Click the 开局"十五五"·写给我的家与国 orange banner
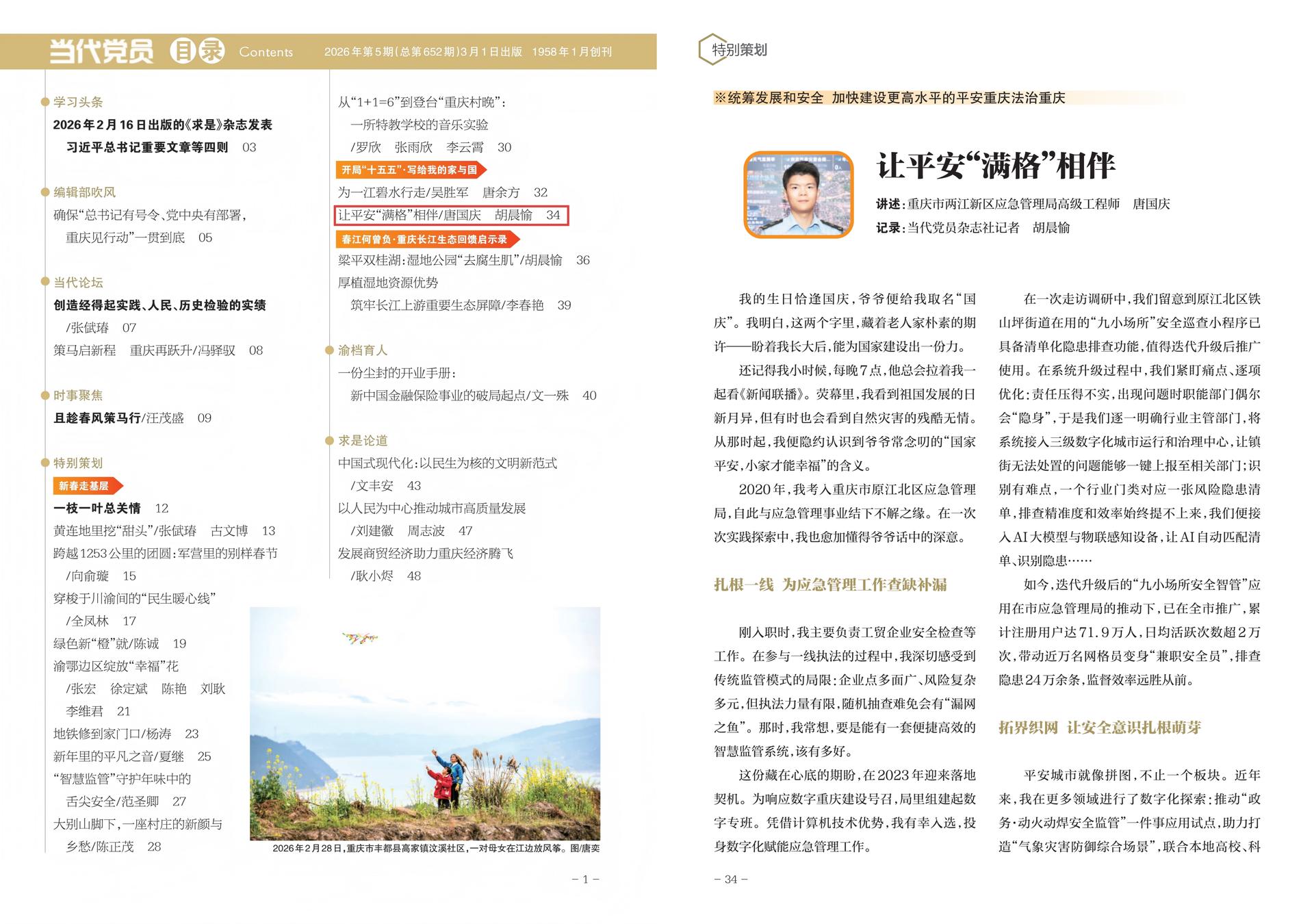 point(411,170)
